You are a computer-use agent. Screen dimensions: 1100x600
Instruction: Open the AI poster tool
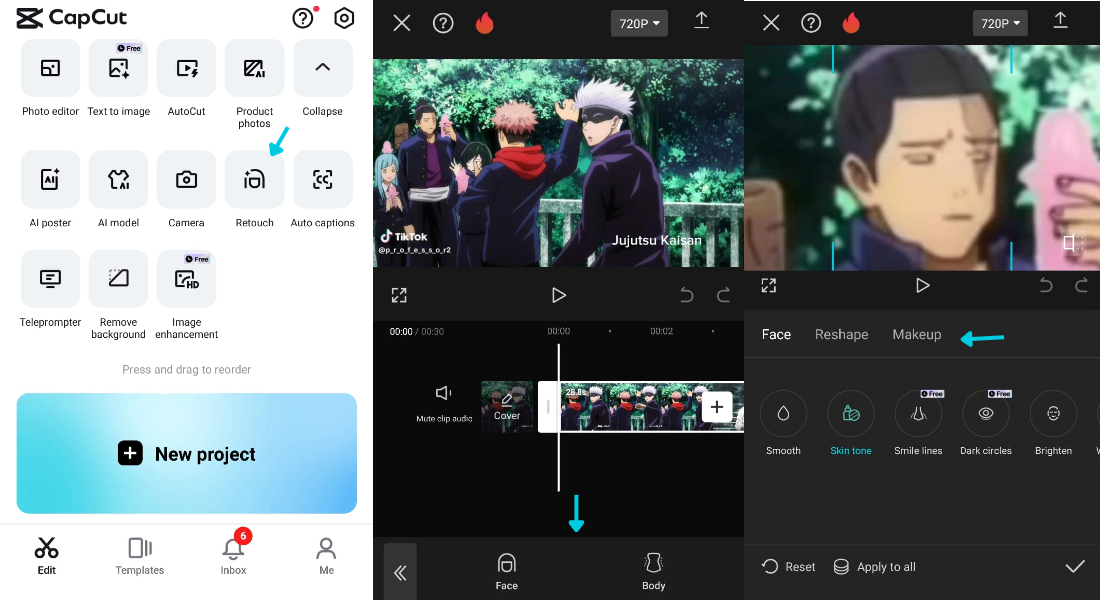50,180
